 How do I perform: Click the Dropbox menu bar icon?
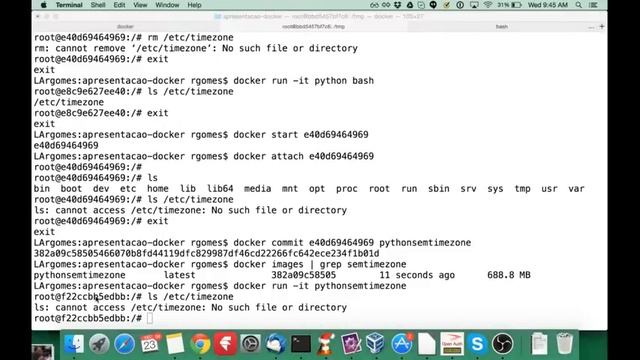pos(398,5)
